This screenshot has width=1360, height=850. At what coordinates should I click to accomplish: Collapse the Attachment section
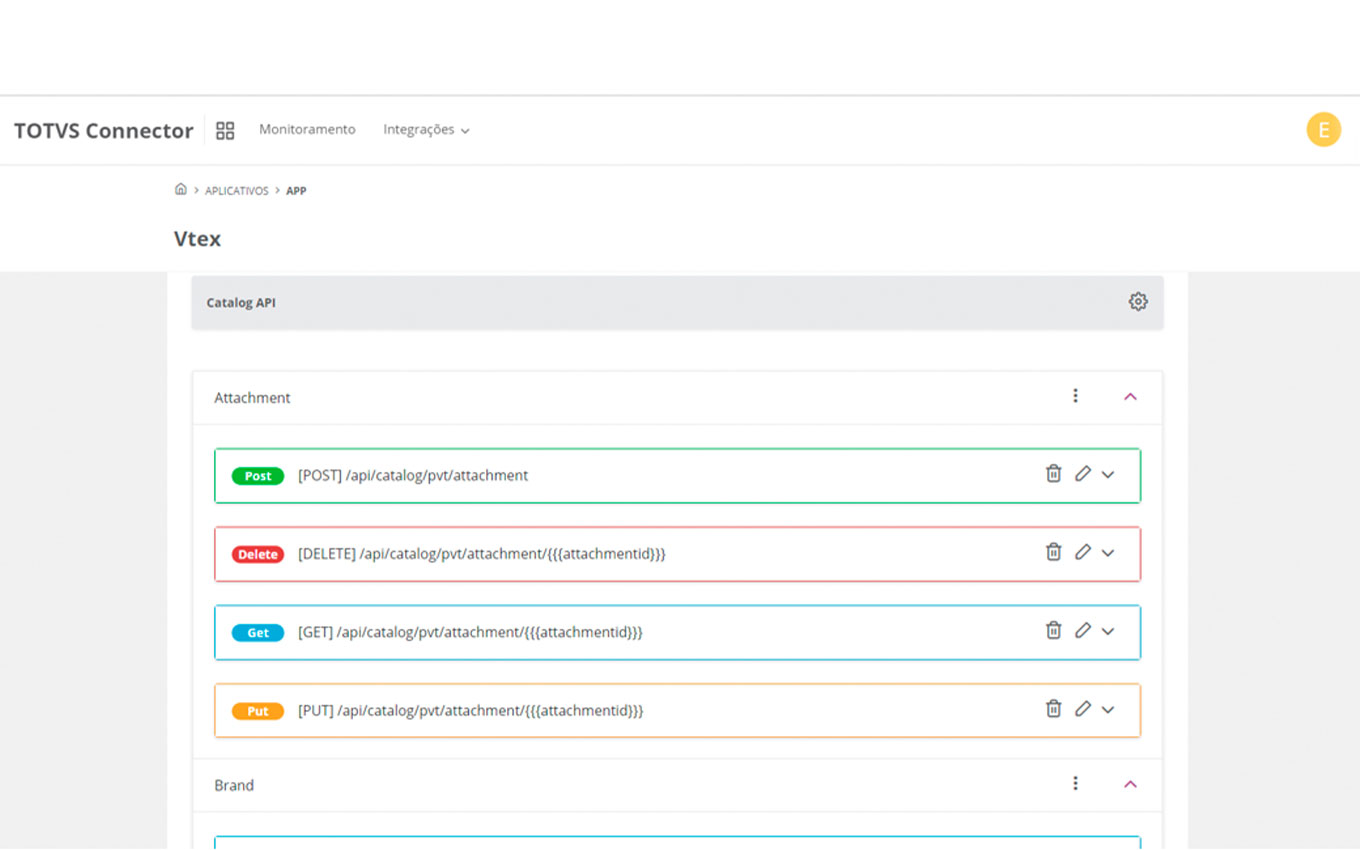[x=1130, y=397]
